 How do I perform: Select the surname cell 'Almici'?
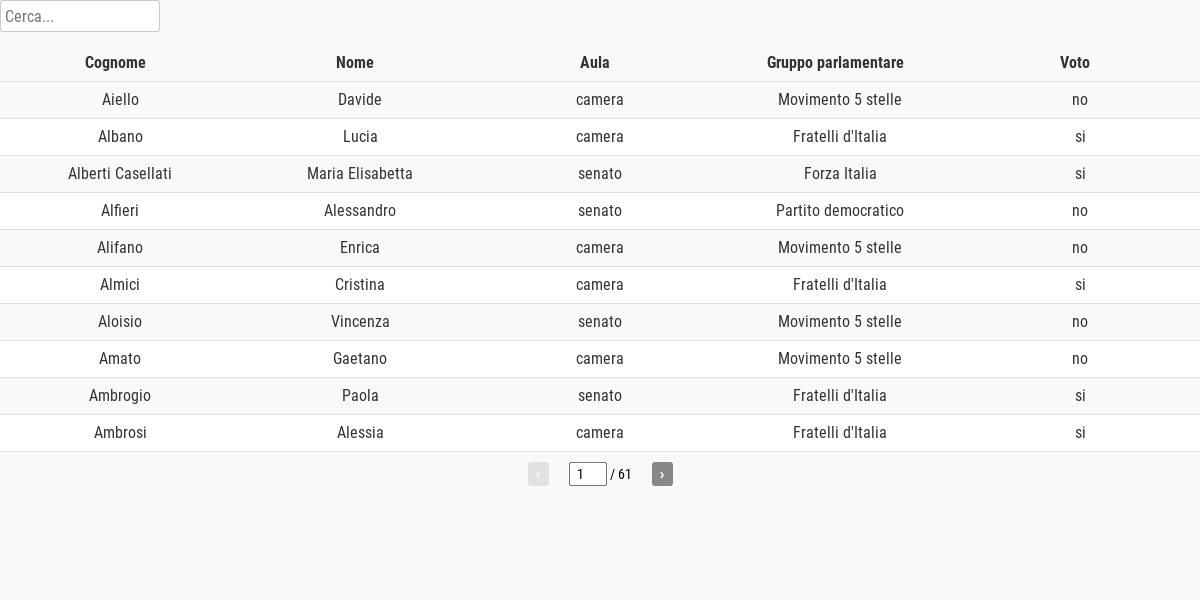[120, 285]
